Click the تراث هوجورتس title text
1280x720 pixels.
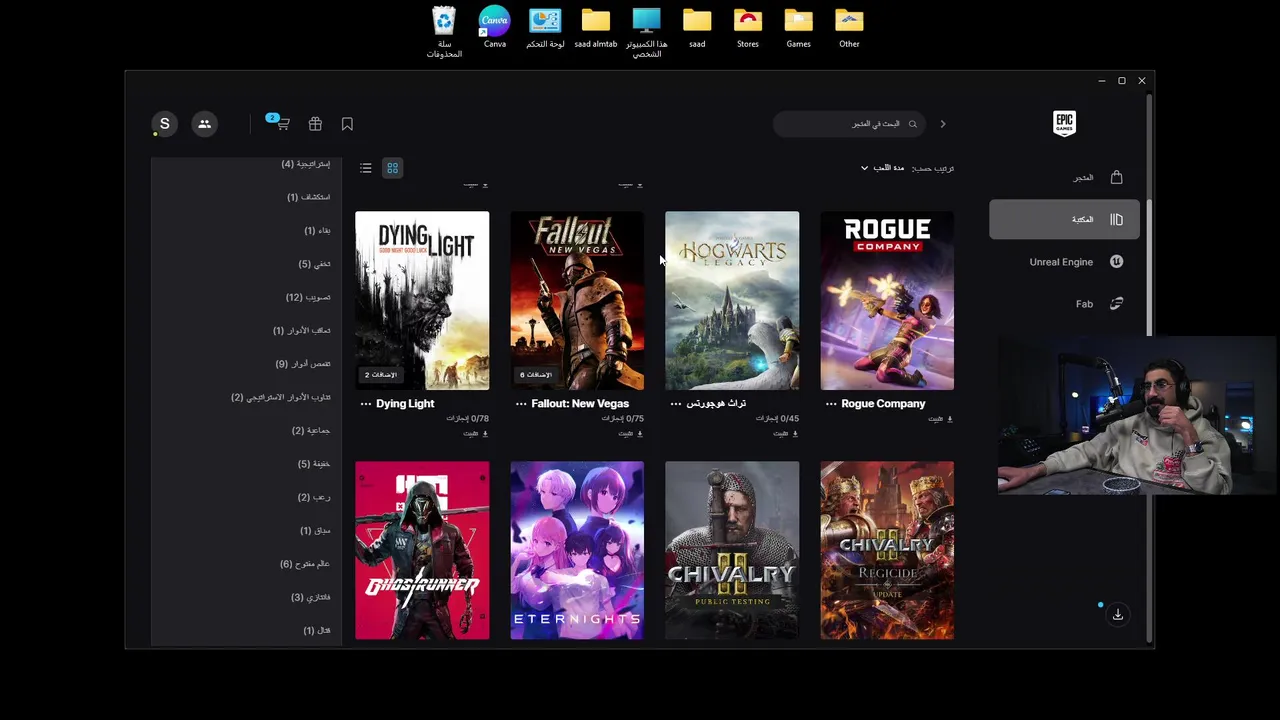(x=716, y=404)
